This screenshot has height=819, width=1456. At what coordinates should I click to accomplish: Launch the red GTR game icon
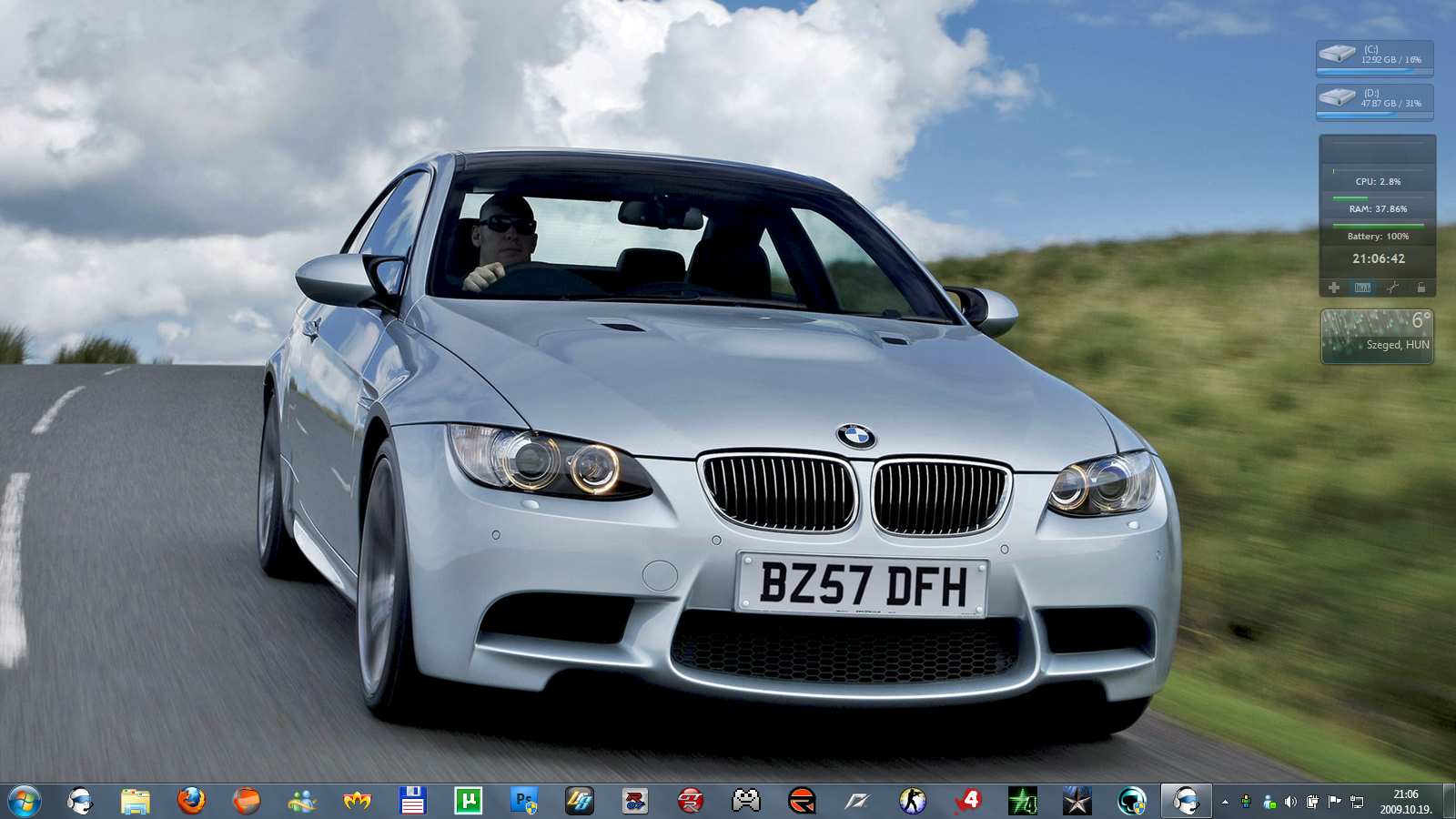(691, 801)
